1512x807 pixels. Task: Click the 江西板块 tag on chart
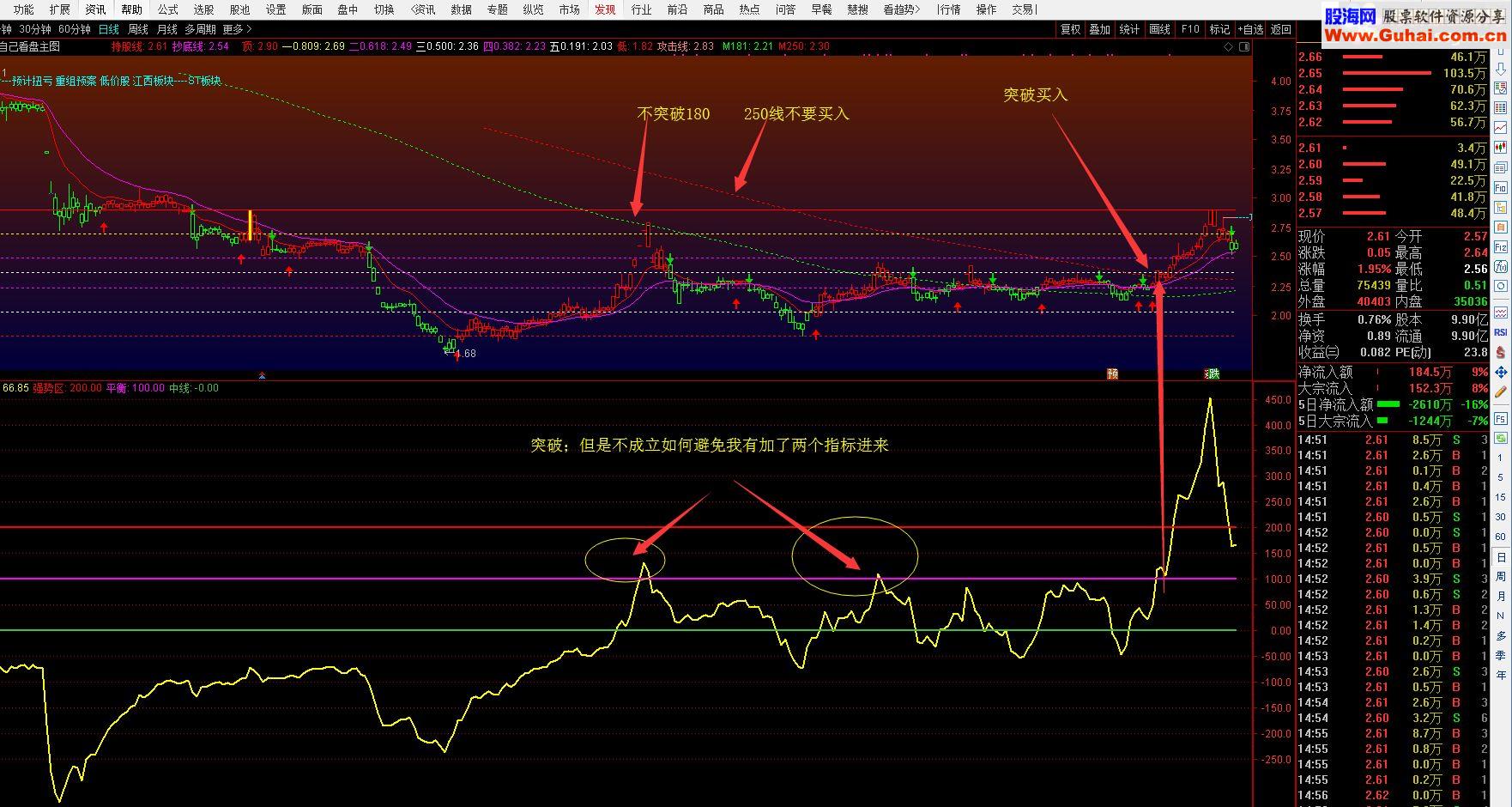[154, 81]
